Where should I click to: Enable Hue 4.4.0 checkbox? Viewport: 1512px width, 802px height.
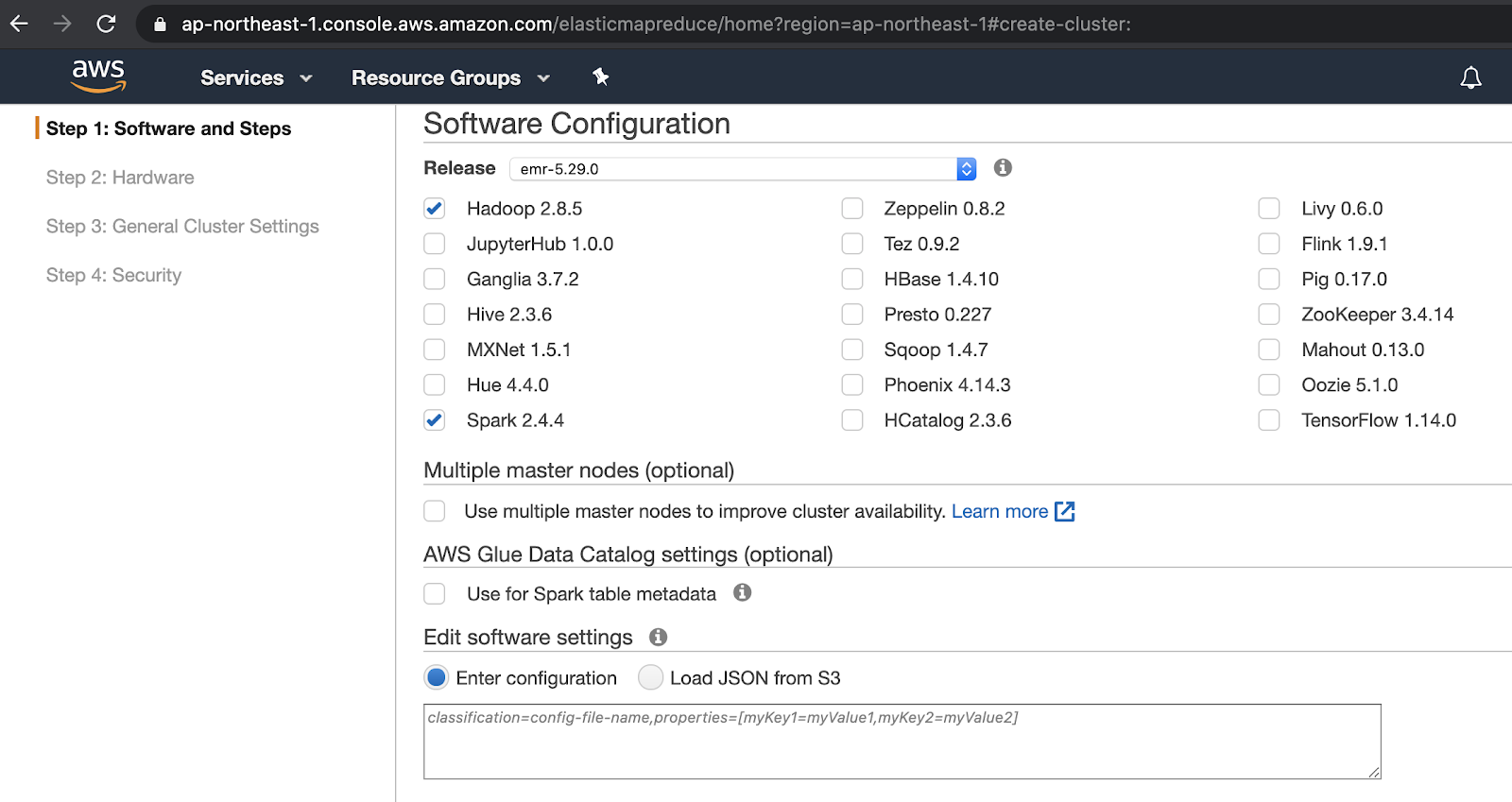click(x=435, y=384)
